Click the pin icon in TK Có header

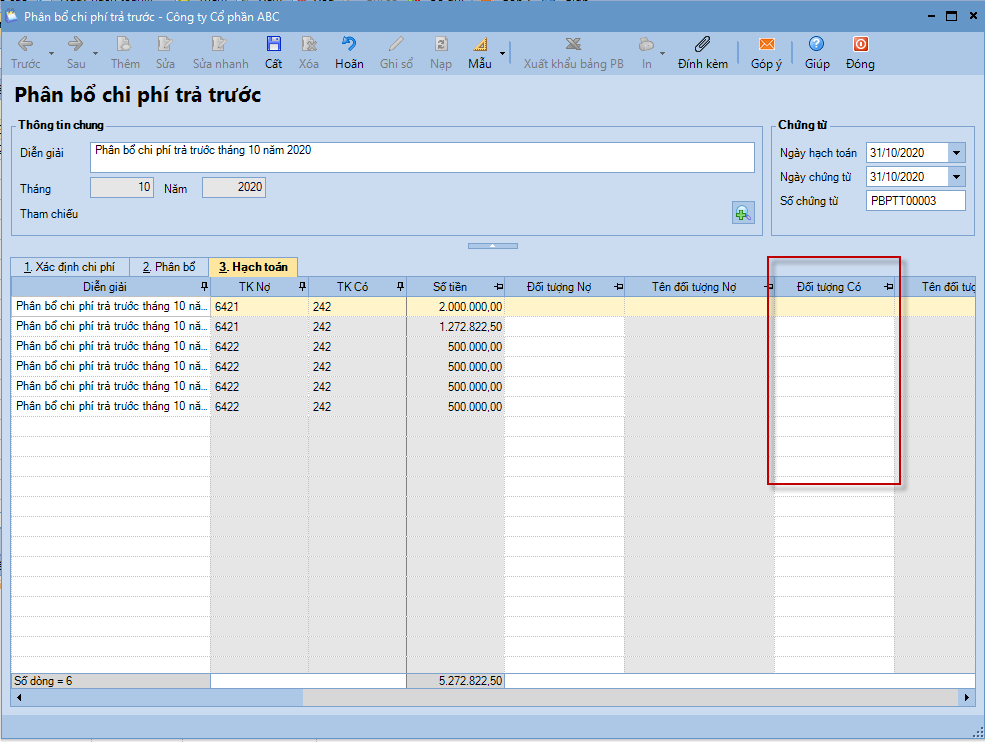[x=400, y=286]
